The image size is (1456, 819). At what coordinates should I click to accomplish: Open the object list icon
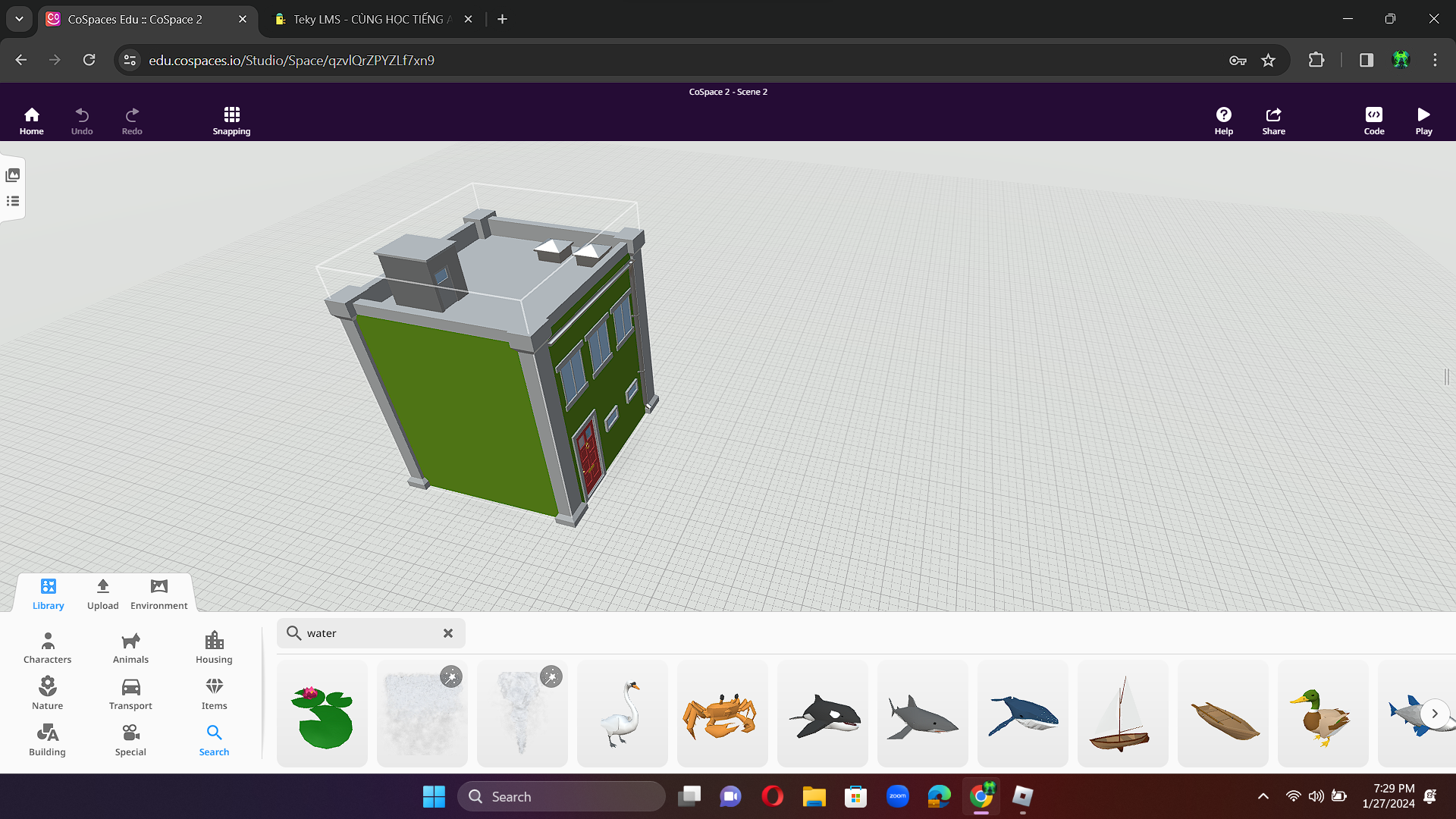pos(13,201)
